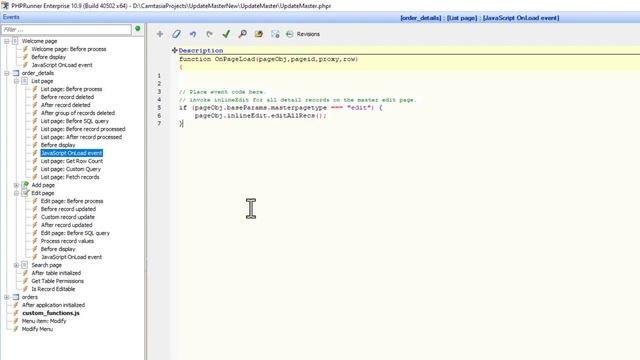Open the Before record updated event
This screenshot has height=360, width=640.
click(x=68, y=209)
